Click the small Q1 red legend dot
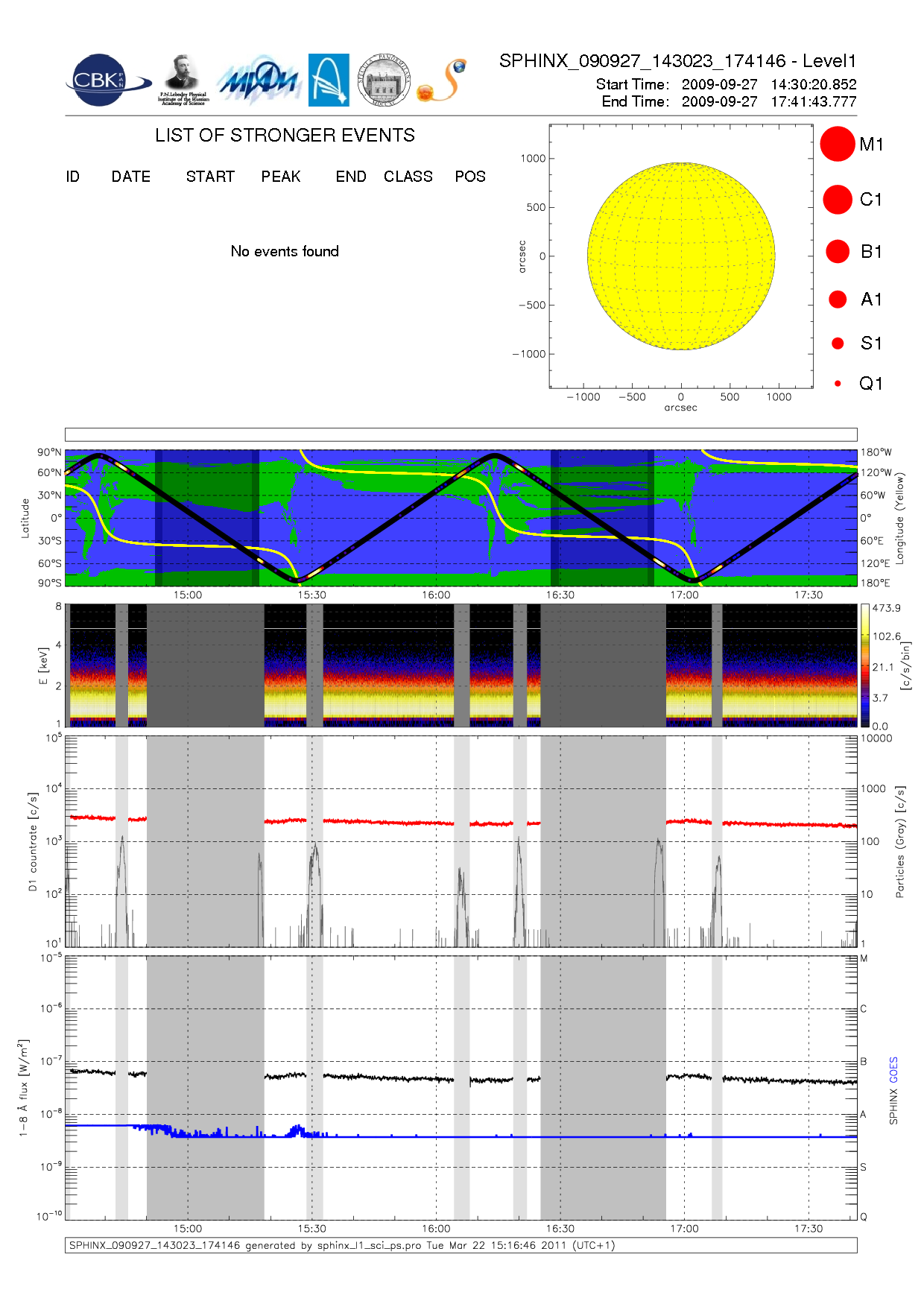This screenshot has height=1307, width=924. tap(838, 384)
